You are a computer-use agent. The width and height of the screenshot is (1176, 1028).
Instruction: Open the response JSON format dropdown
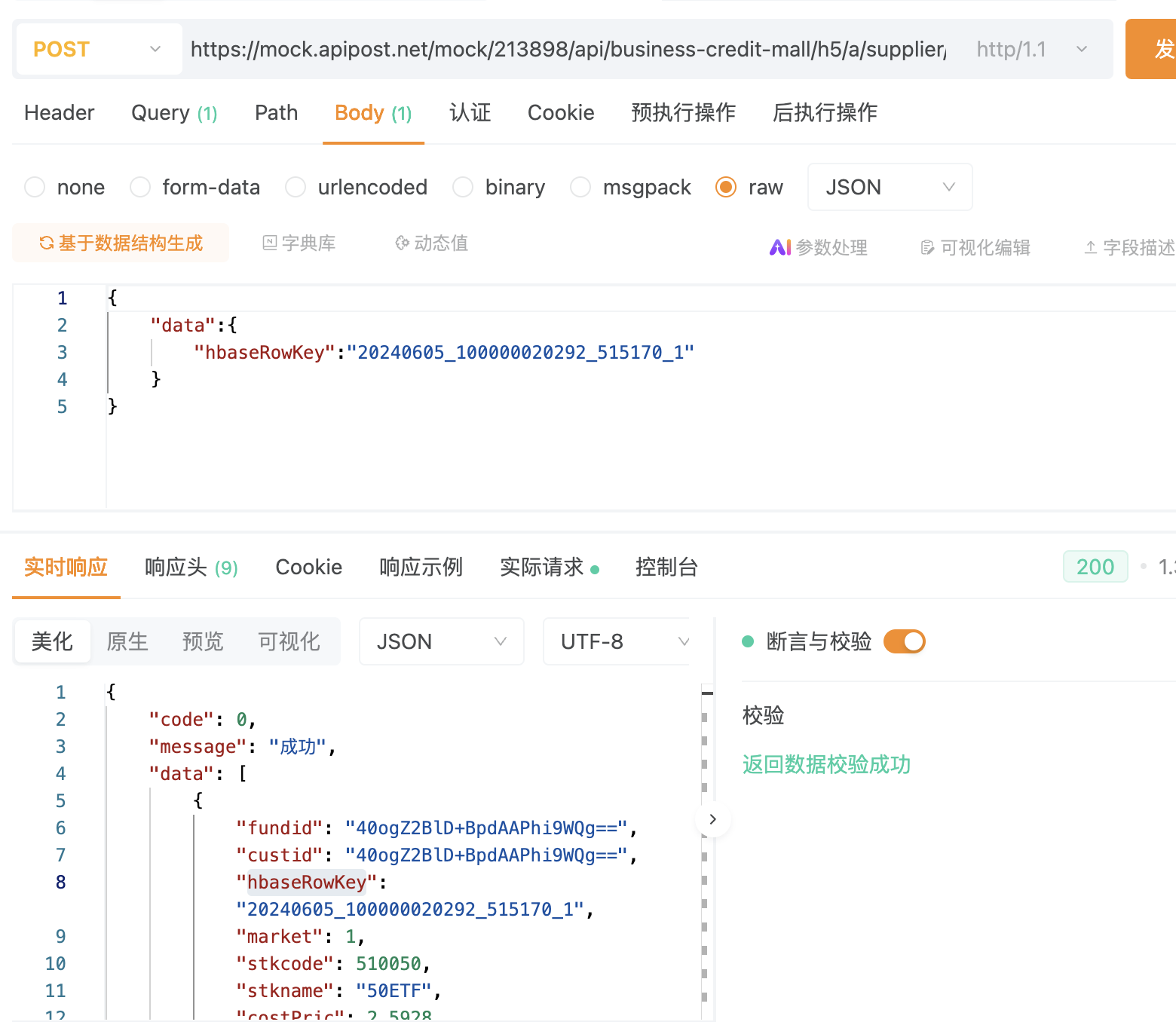click(x=442, y=641)
